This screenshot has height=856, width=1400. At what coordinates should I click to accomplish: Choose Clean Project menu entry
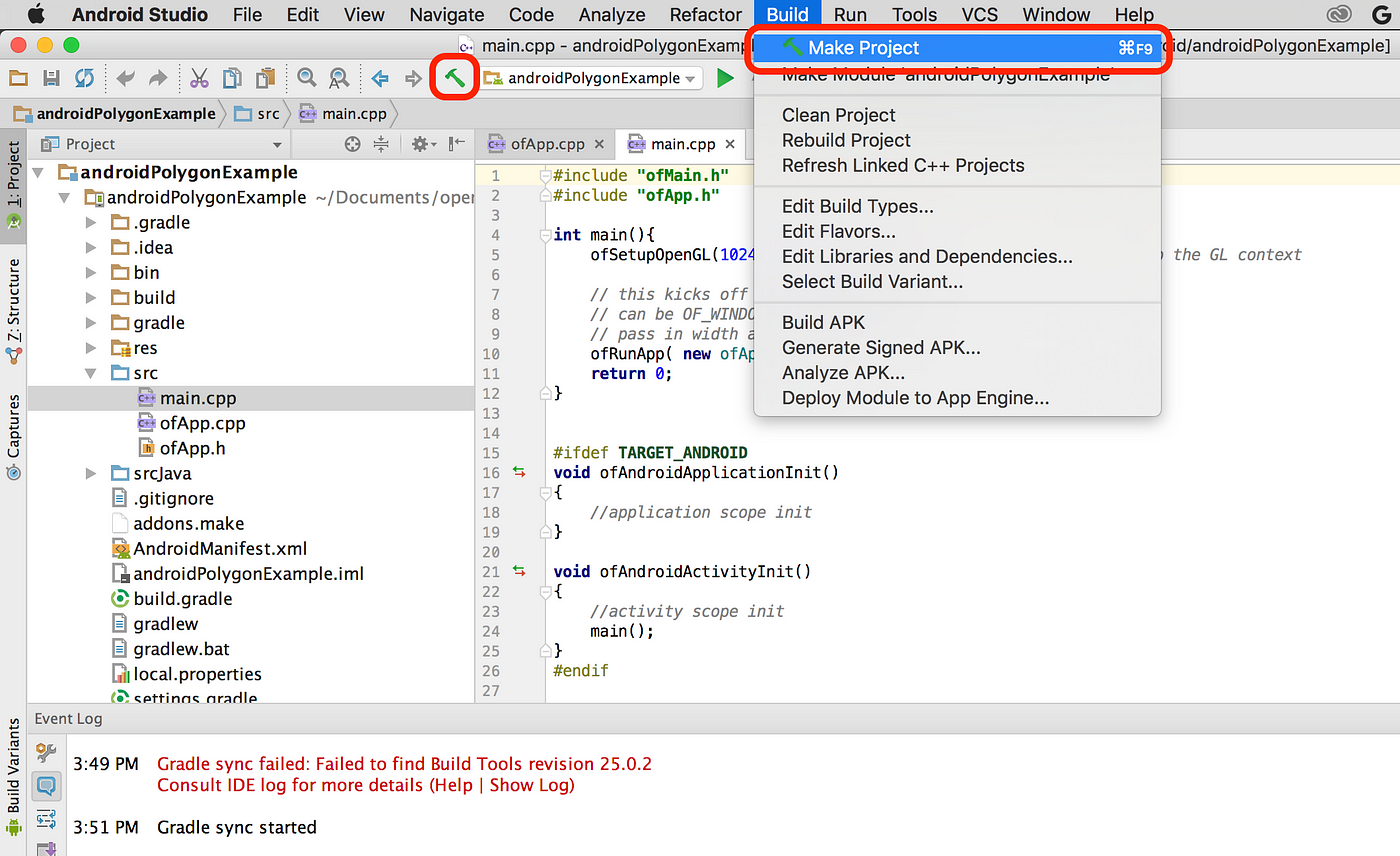(956, 115)
